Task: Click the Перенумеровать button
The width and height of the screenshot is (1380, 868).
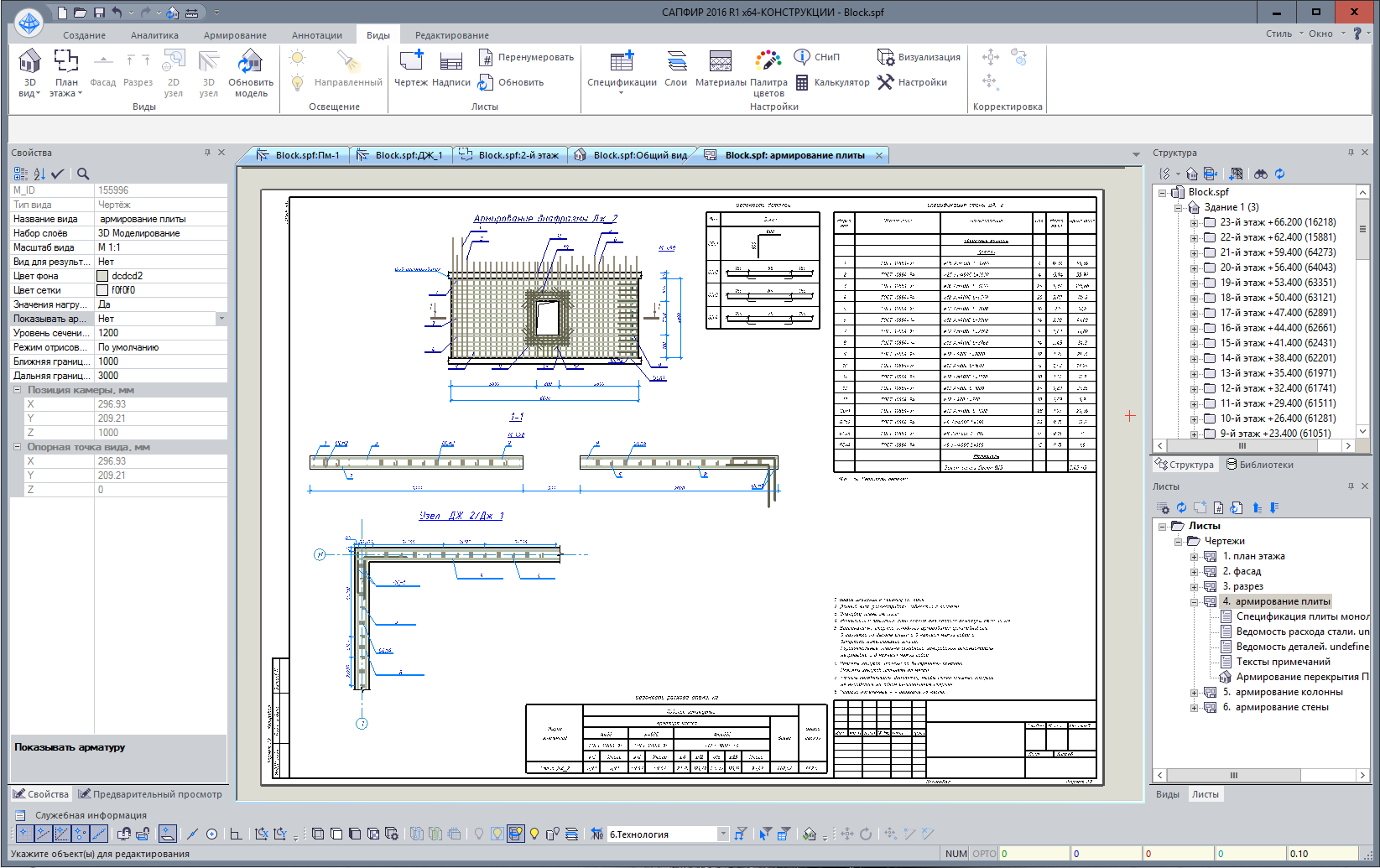Action: click(x=526, y=57)
